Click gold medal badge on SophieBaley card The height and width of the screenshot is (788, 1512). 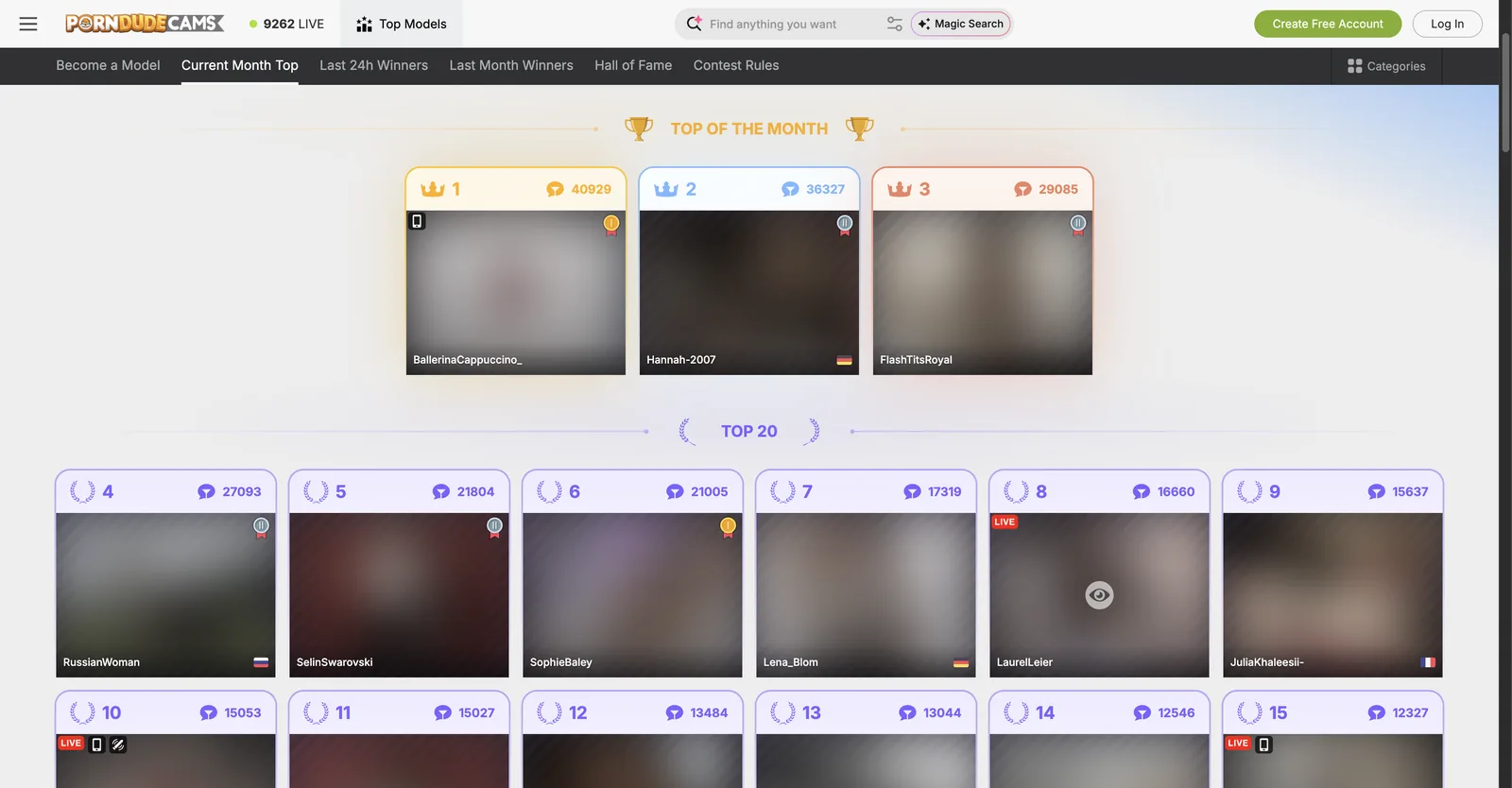point(728,527)
